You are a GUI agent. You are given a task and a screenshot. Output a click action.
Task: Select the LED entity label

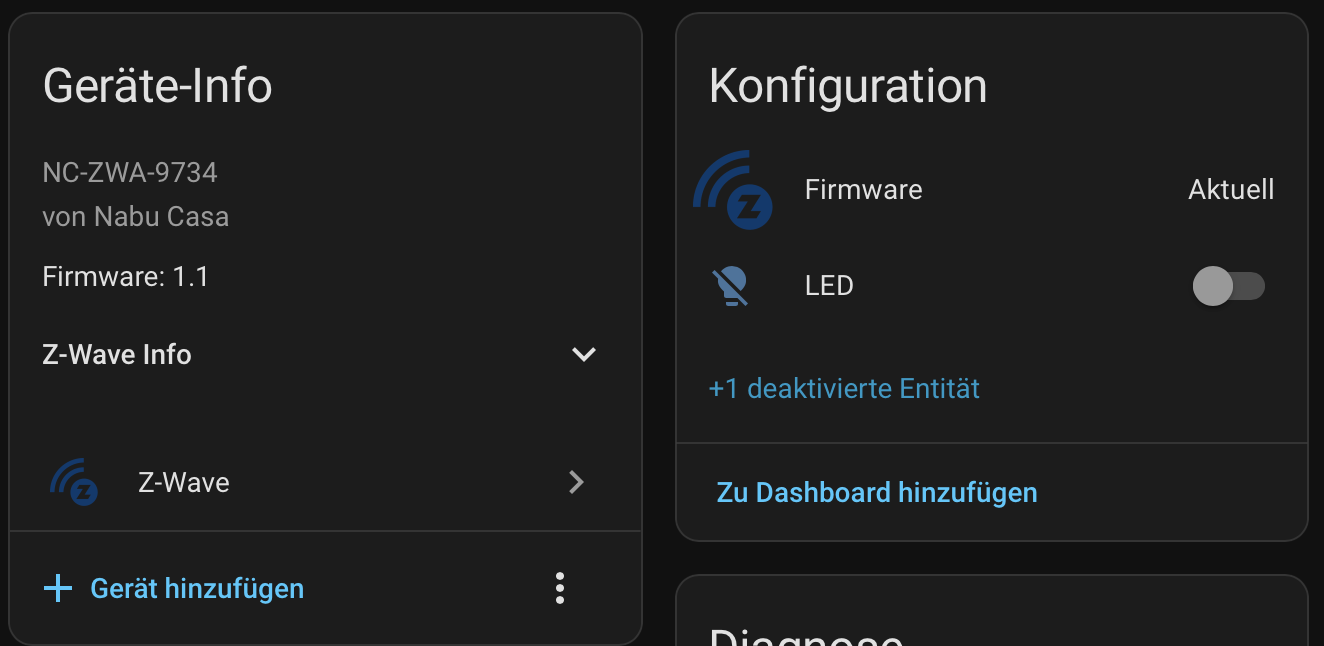(x=829, y=287)
